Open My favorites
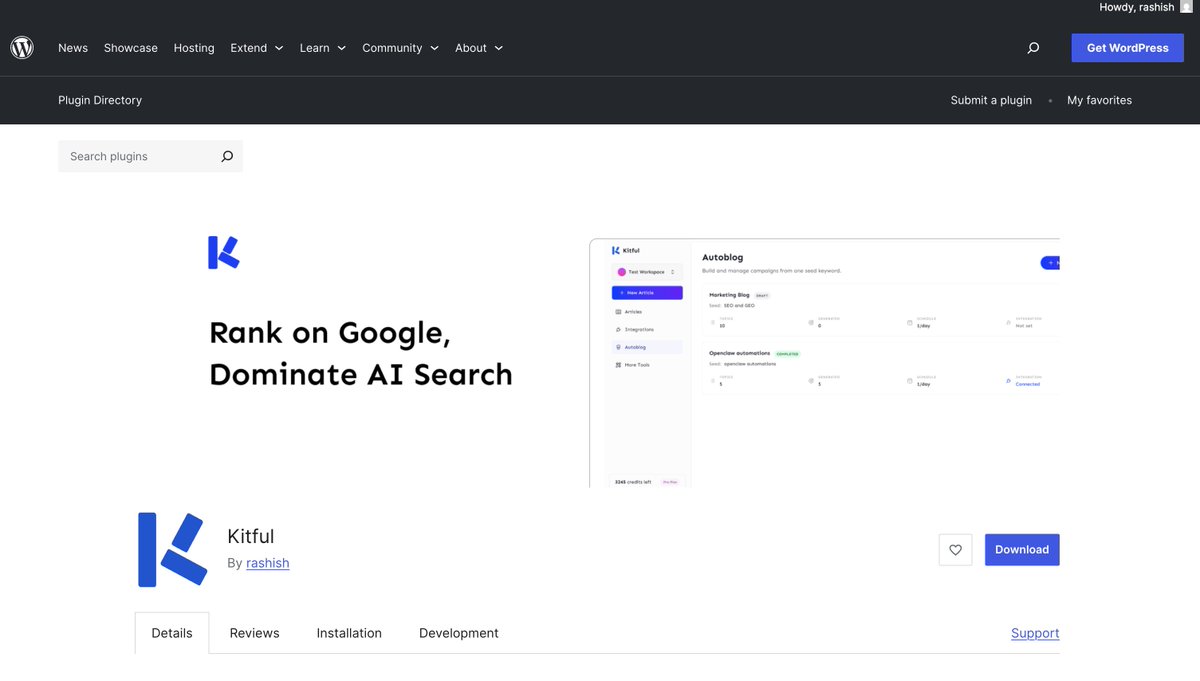This screenshot has height=681, width=1200. (x=1099, y=100)
